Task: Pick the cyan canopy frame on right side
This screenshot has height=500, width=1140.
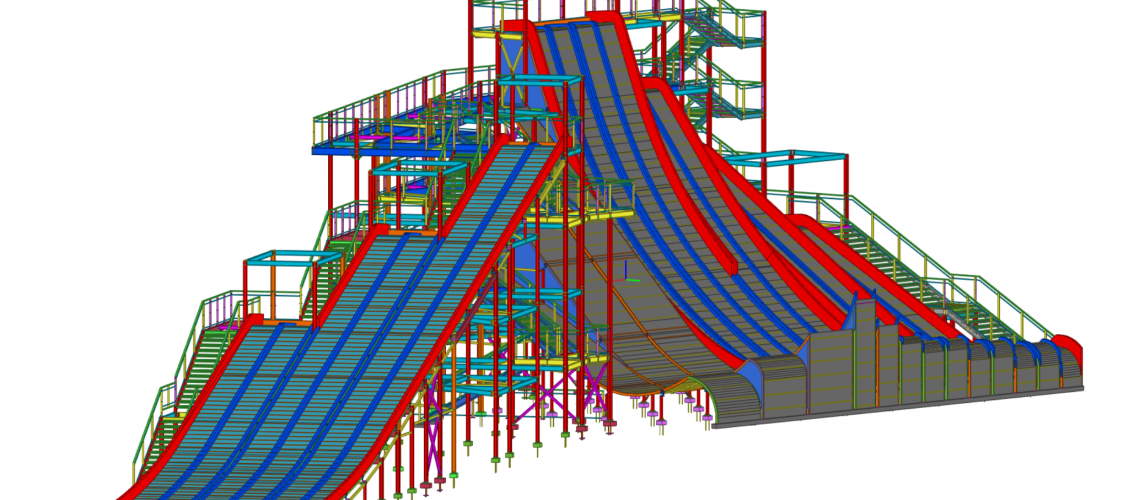Action: (x=790, y=158)
